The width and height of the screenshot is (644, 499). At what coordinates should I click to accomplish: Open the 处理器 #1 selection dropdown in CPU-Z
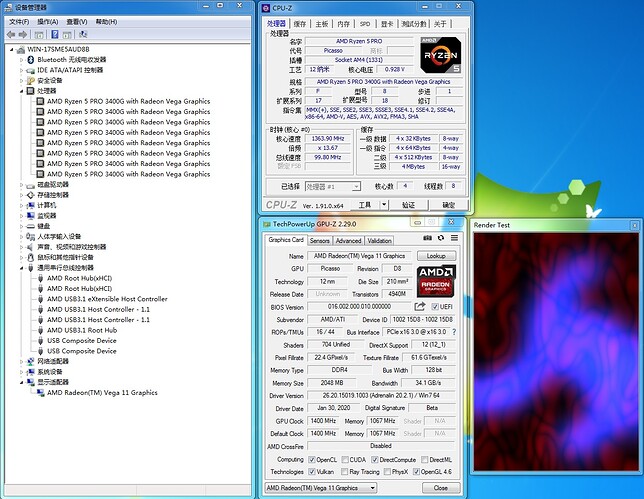tap(333, 186)
